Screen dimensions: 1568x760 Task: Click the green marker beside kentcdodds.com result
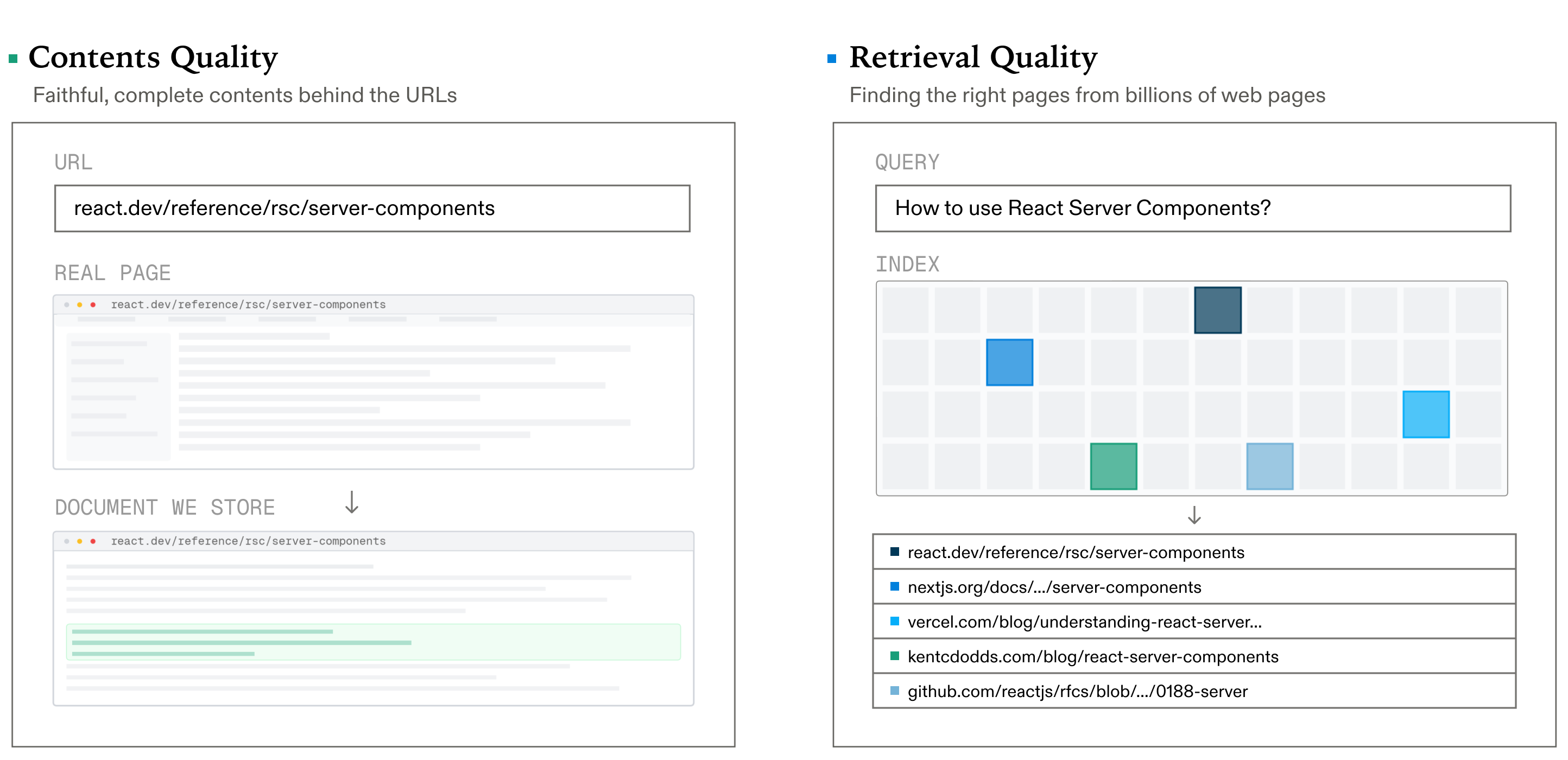click(x=894, y=655)
